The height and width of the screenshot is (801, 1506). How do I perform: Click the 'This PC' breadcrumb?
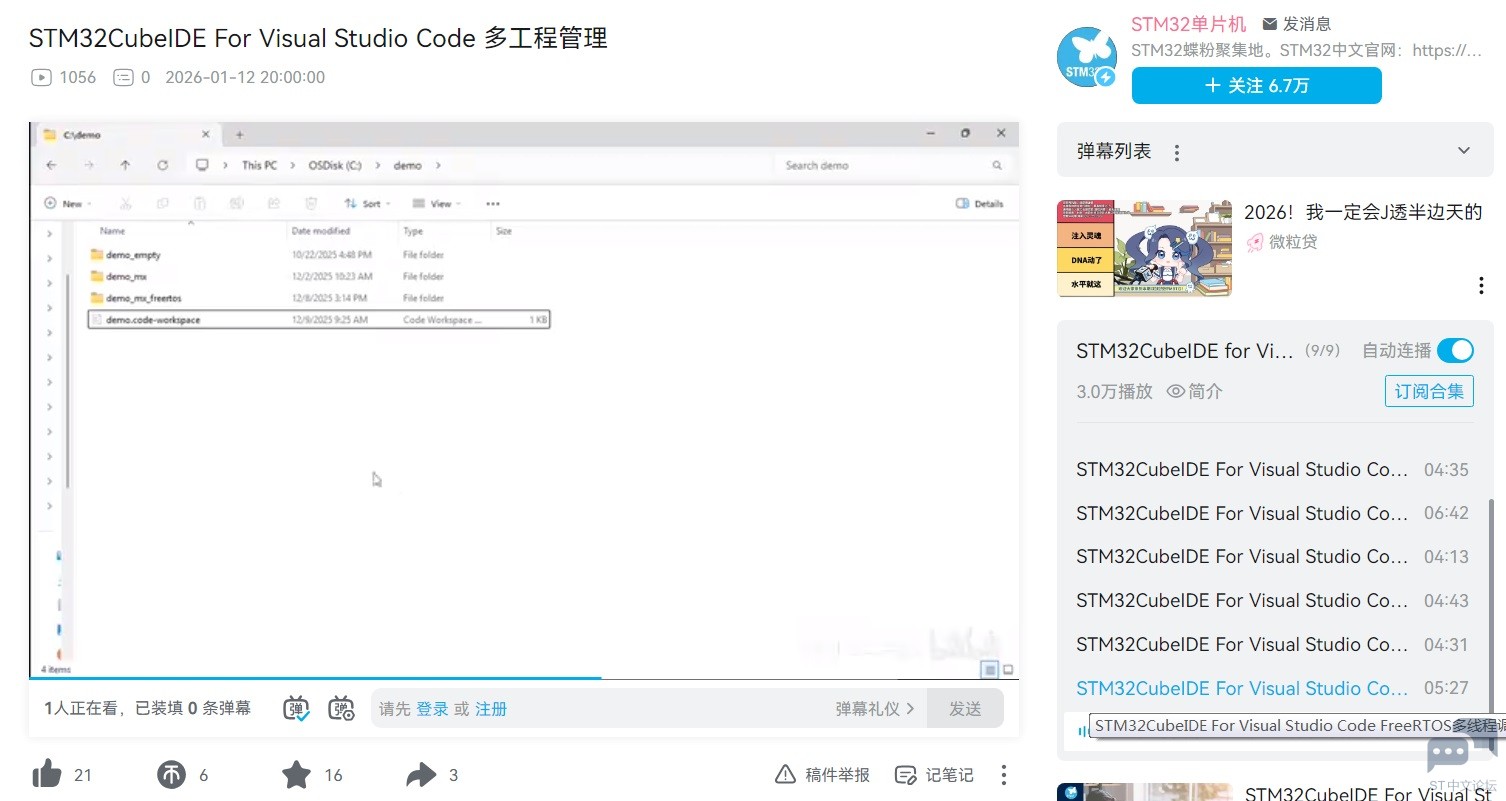[x=259, y=165]
